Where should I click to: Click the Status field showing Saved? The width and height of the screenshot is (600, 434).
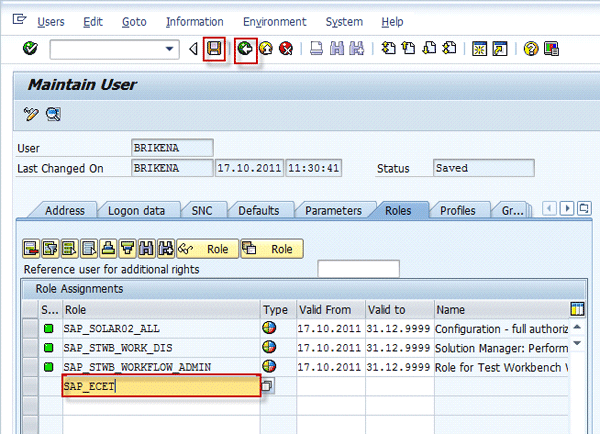[x=484, y=168]
